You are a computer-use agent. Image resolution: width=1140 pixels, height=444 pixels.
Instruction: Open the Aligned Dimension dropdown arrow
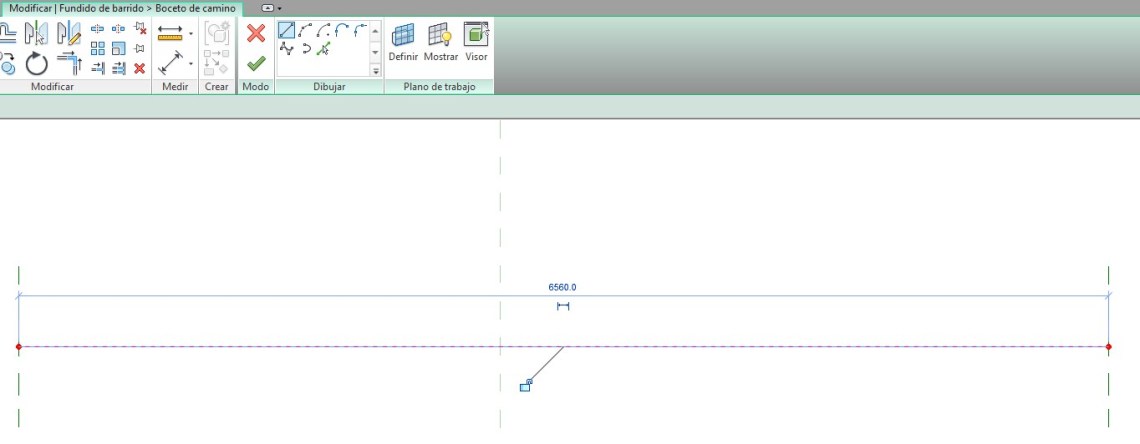pos(191,64)
